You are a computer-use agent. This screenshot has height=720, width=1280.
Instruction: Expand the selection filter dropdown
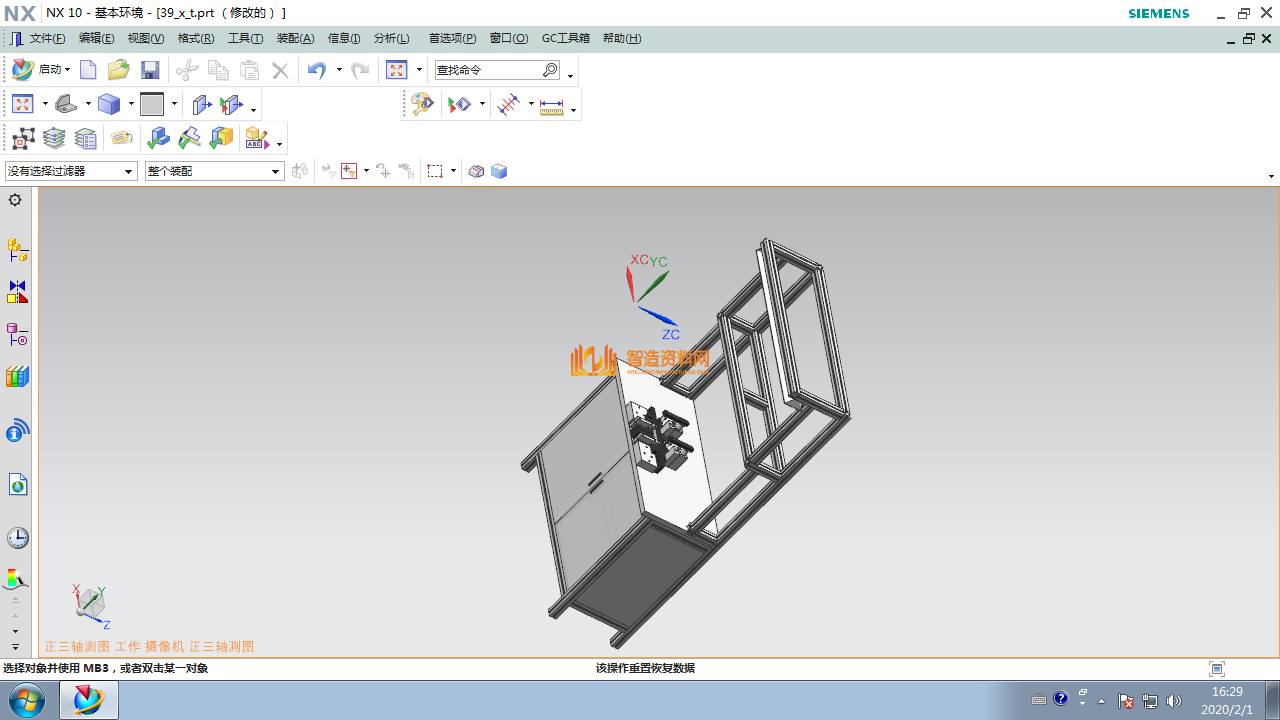coord(128,172)
